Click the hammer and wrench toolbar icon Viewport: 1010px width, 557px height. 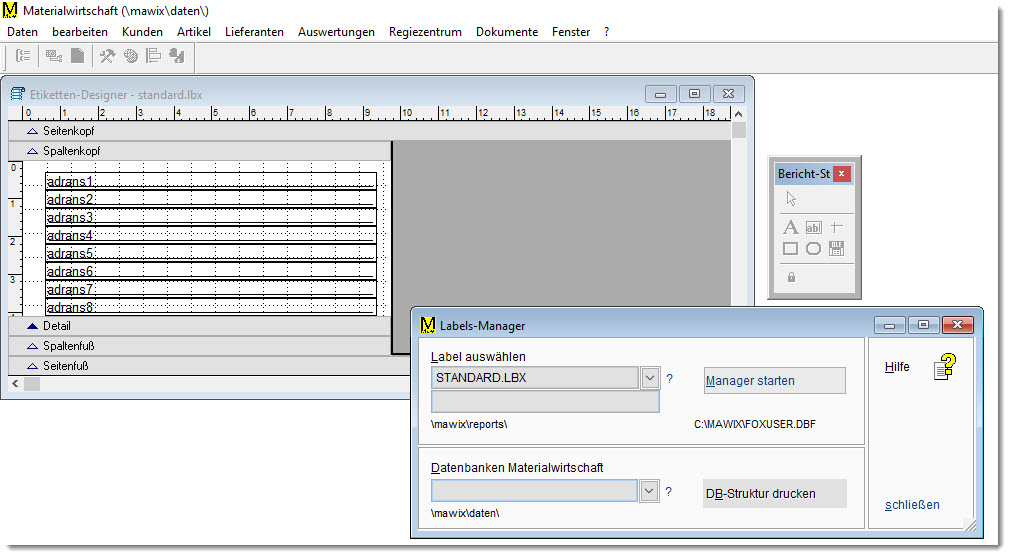(x=107, y=57)
